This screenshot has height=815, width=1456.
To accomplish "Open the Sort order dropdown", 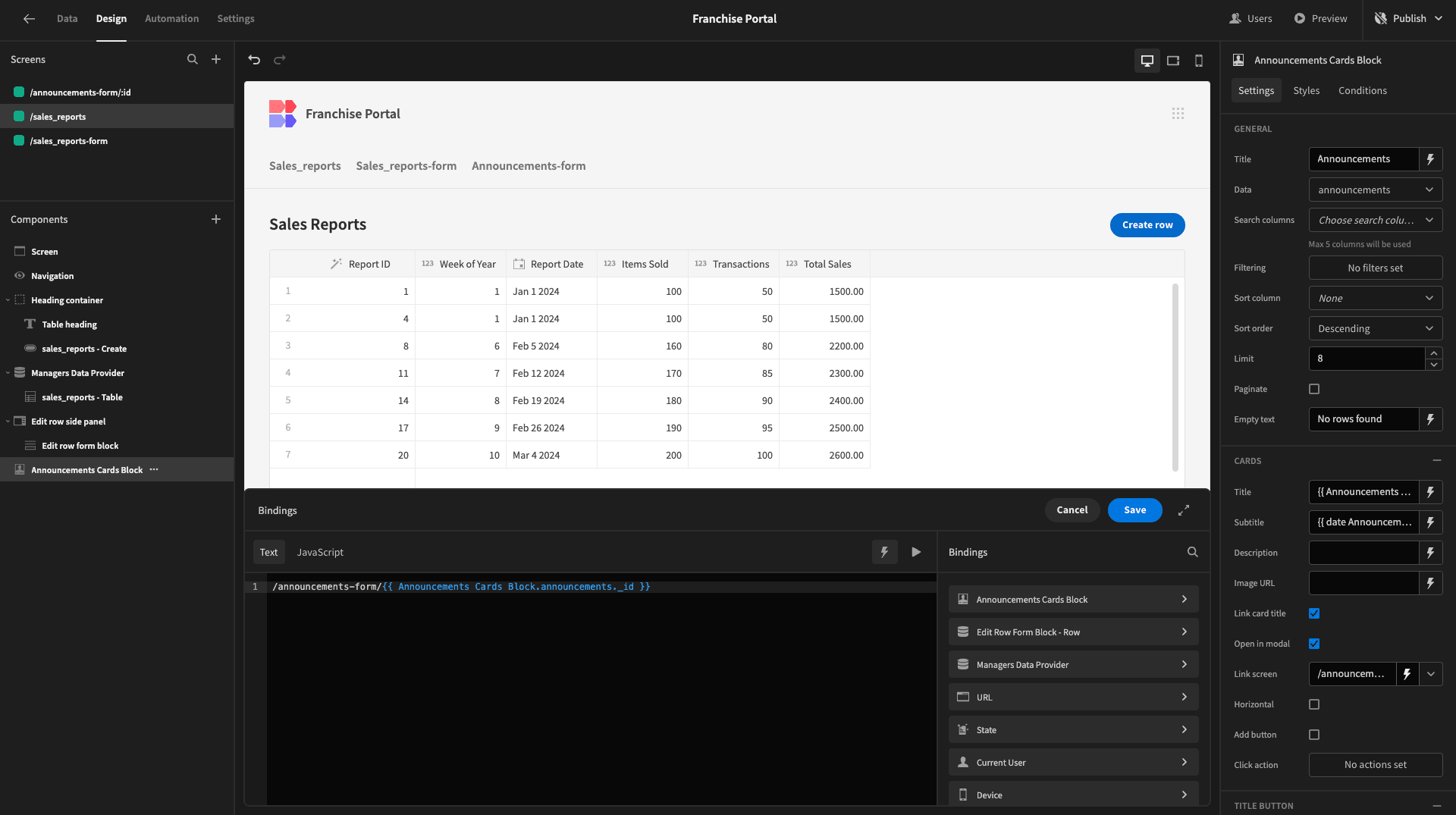I will pos(1376,328).
